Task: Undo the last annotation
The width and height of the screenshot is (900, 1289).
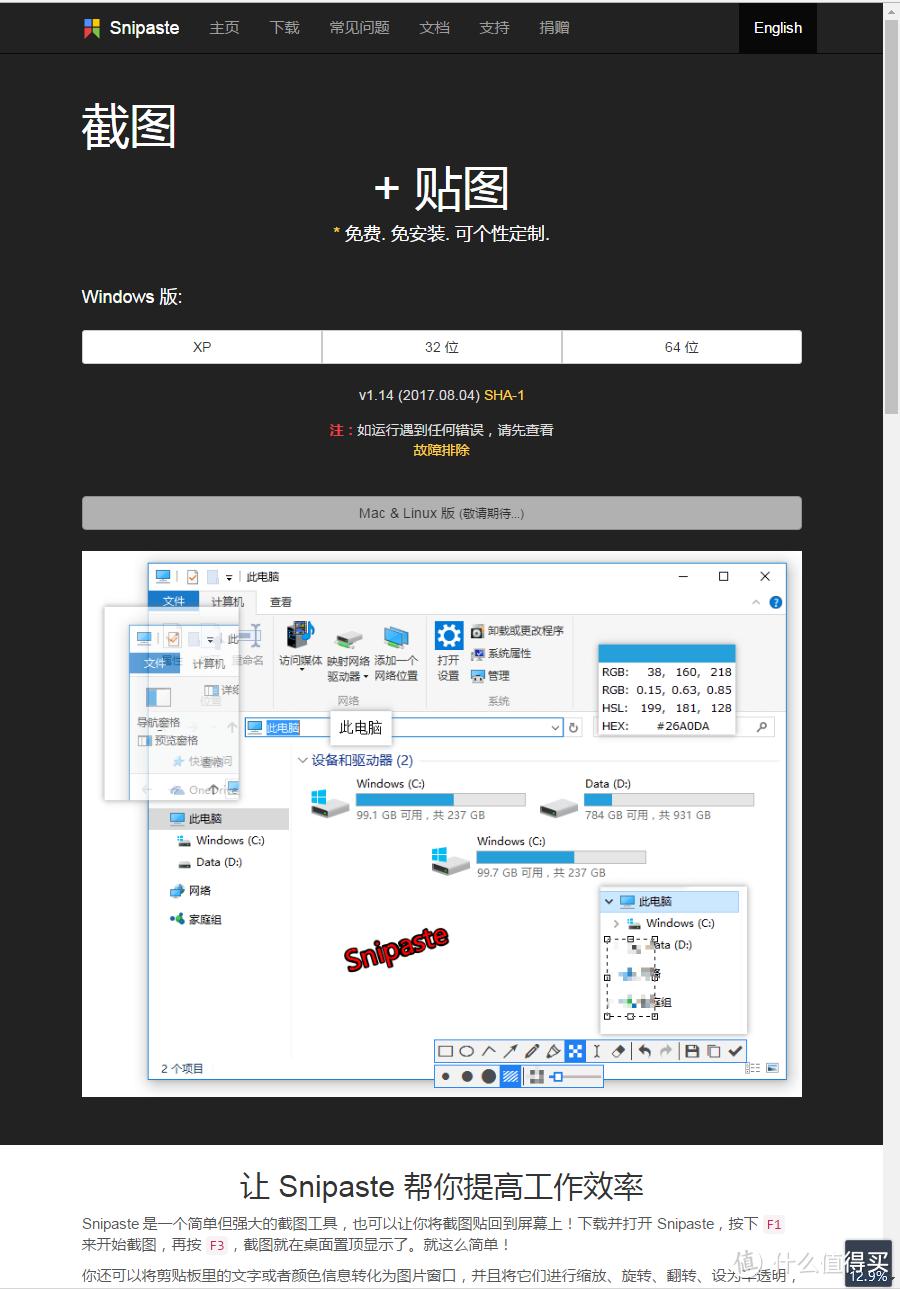Action: [x=645, y=1051]
